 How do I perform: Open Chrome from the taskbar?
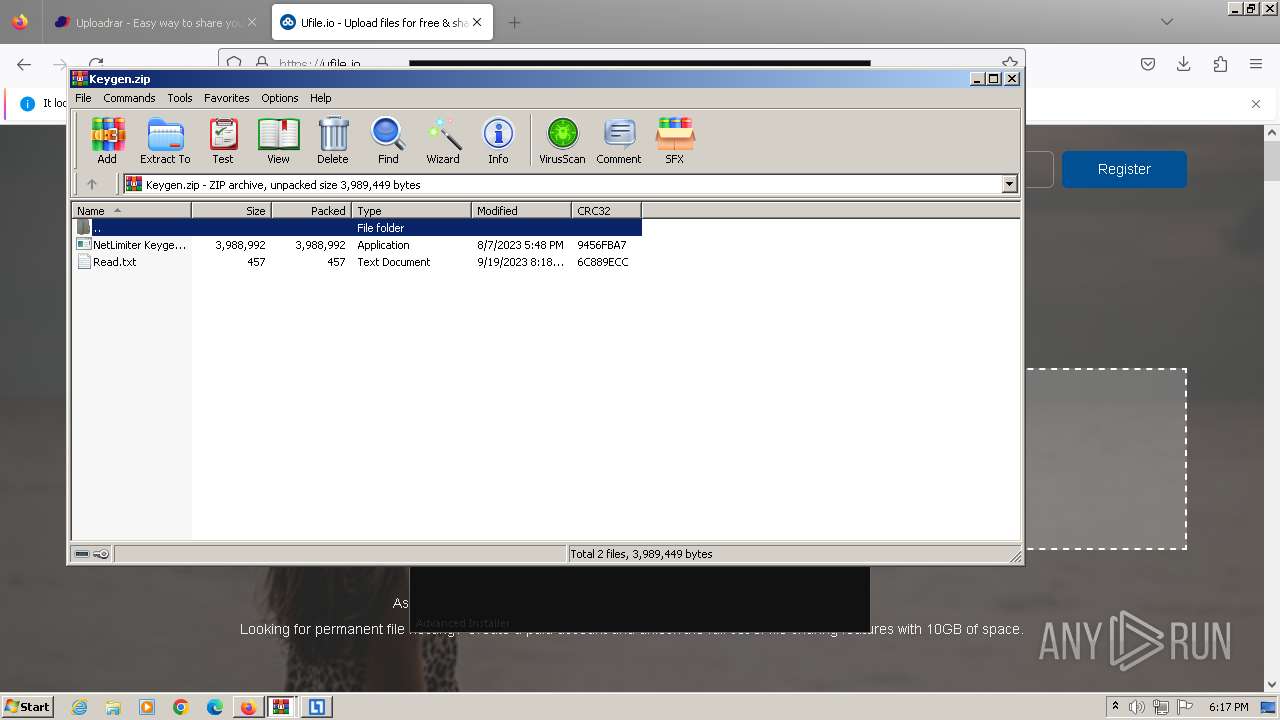[181, 707]
